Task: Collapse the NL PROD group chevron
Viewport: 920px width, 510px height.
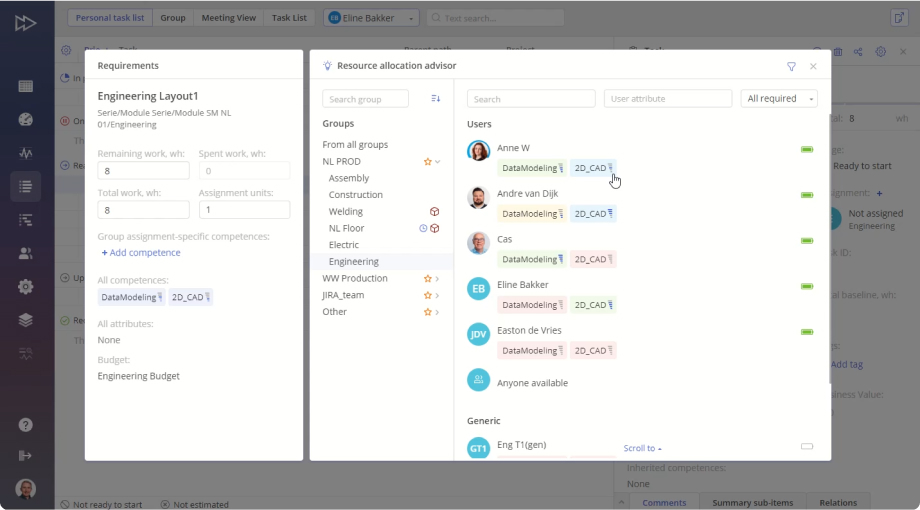Action: tap(438, 161)
